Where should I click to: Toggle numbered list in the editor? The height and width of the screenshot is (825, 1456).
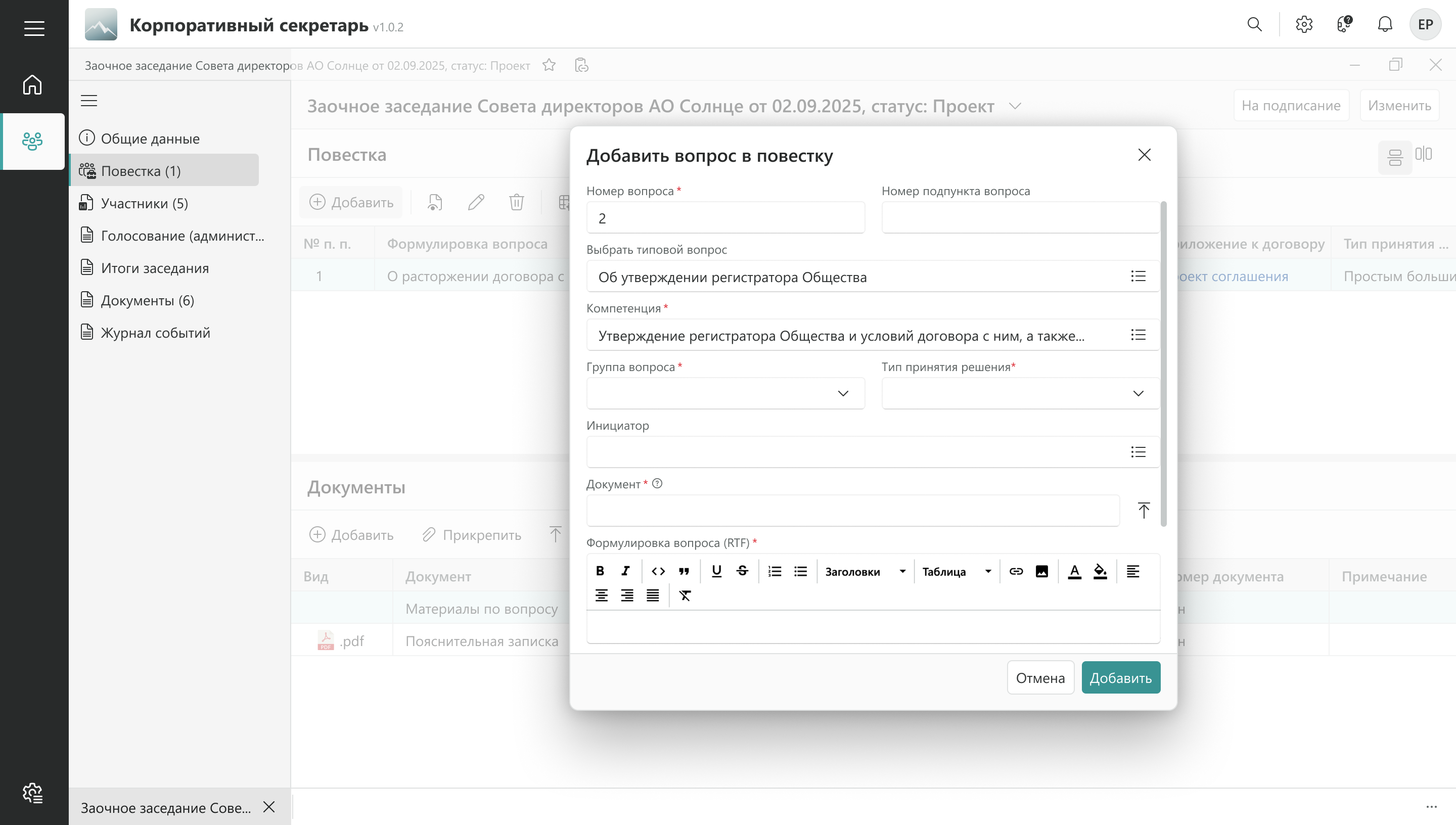[775, 571]
